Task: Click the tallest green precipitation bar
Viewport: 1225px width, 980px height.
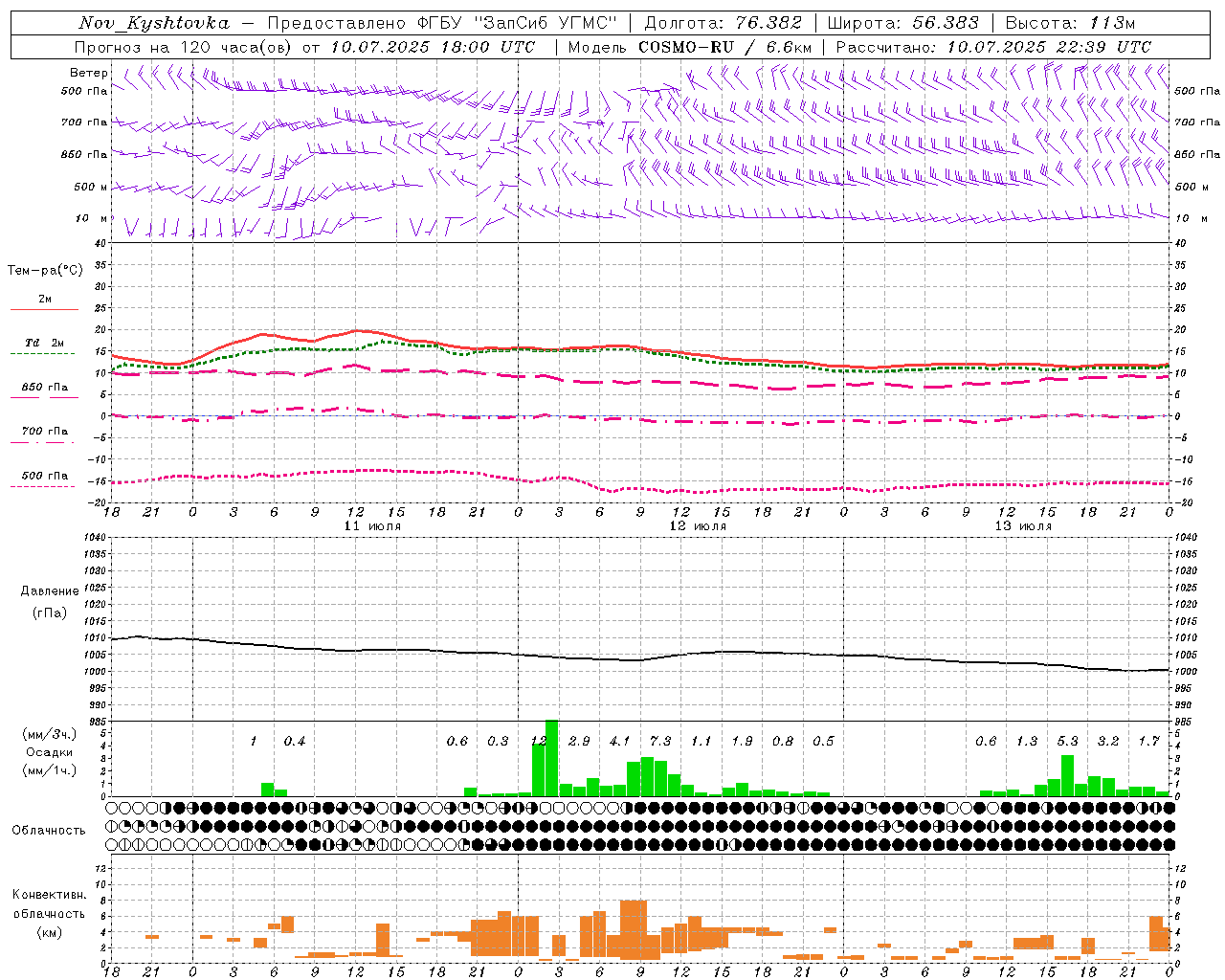Action: [x=551, y=758]
